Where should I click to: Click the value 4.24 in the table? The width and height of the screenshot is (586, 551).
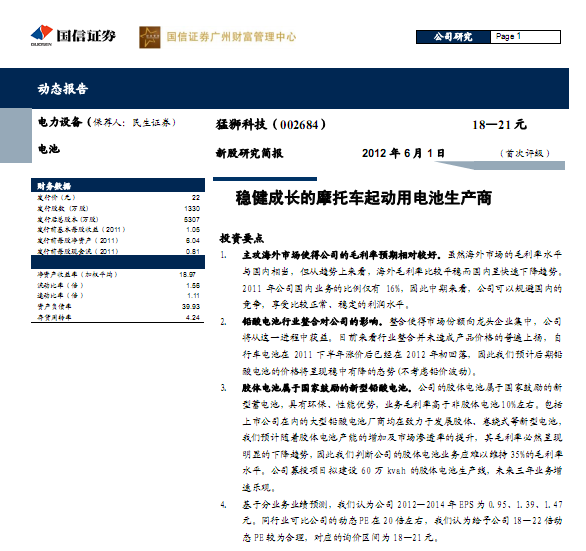193,317
